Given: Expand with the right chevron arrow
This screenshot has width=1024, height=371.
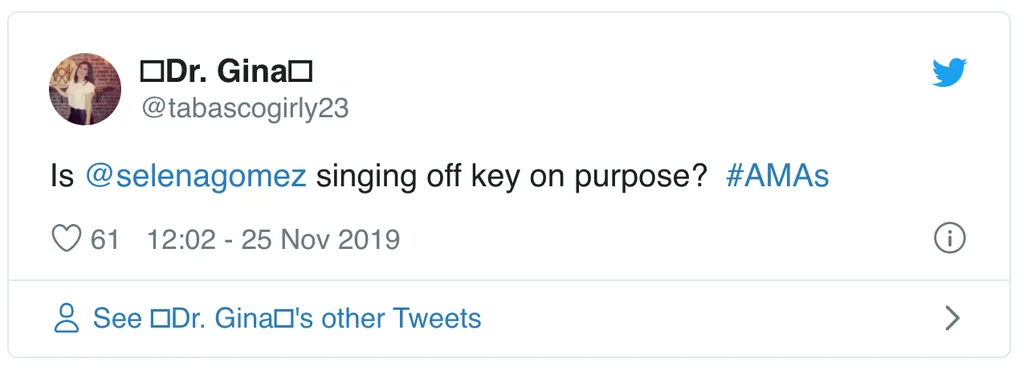Looking at the screenshot, I should (x=952, y=318).
